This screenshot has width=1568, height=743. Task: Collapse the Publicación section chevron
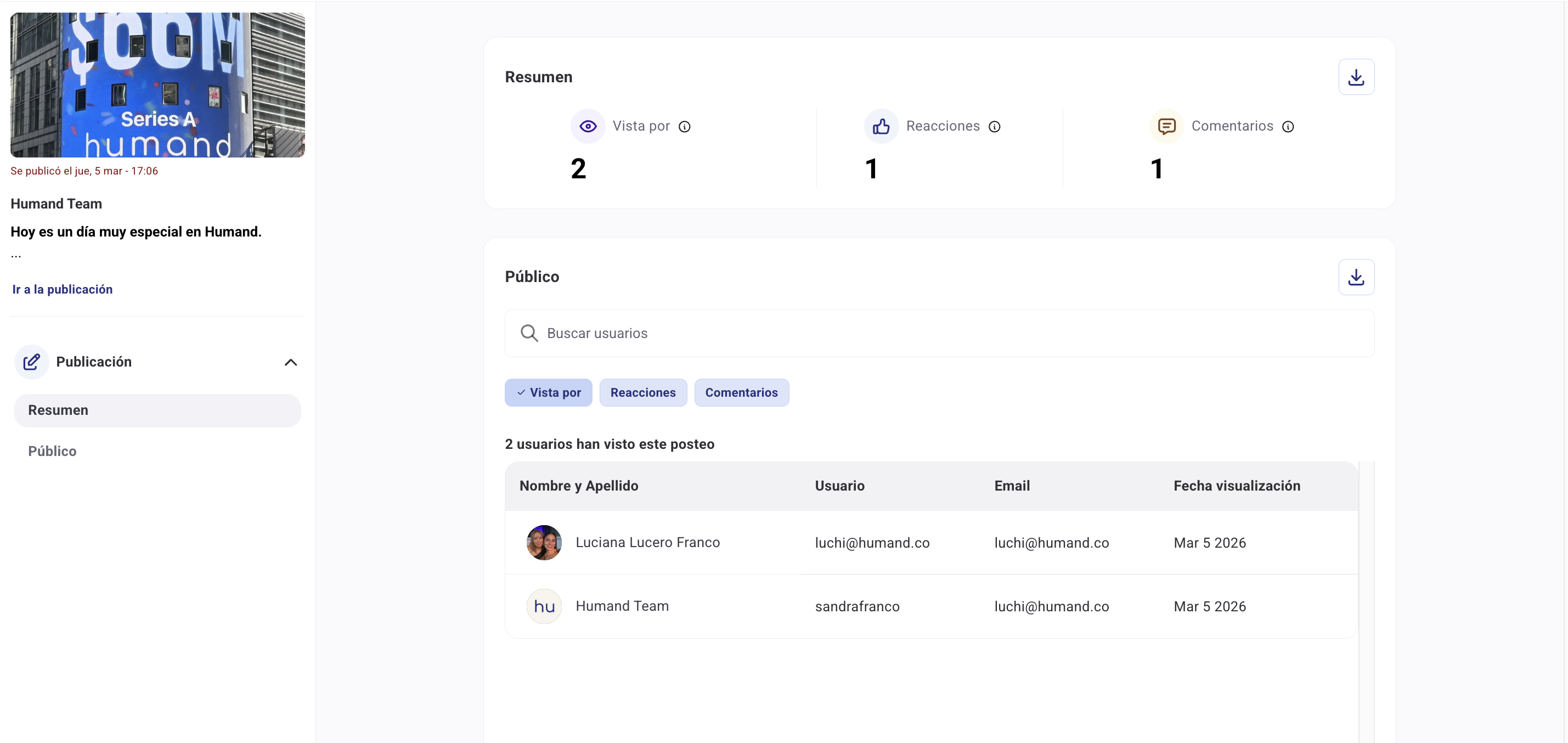tap(290, 362)
